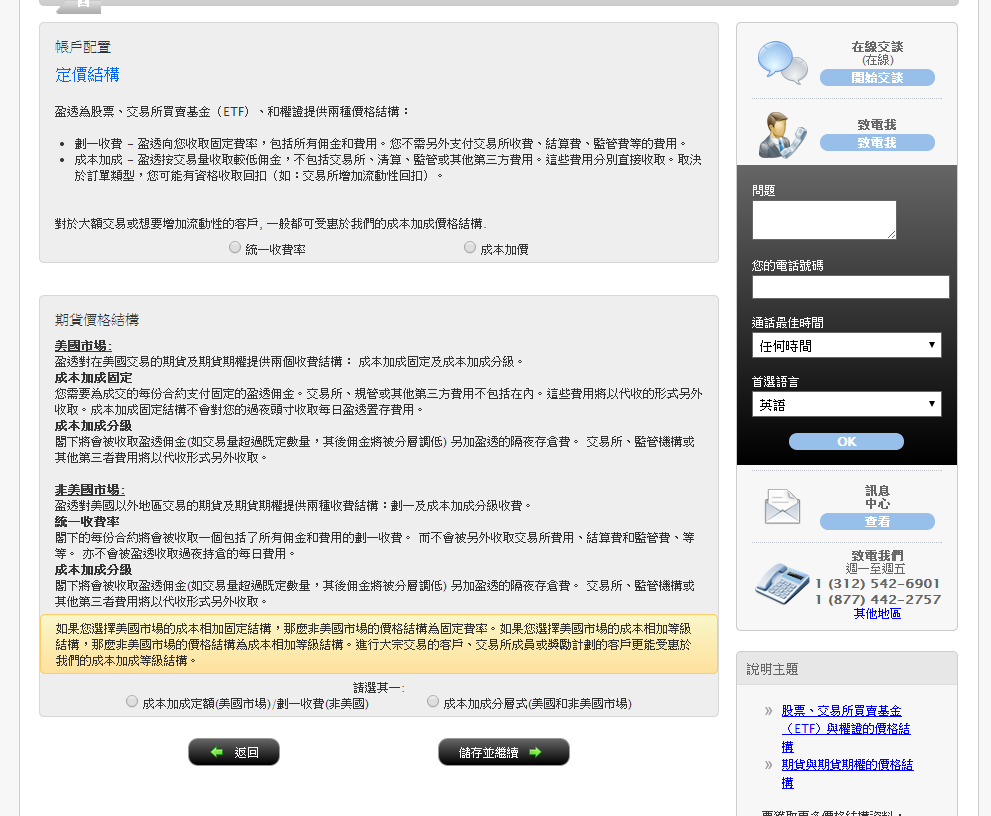The width and height of the screenshot is (991, 816).
Task: Click the 您的電話號碼 input field
Action: [850, 287]
